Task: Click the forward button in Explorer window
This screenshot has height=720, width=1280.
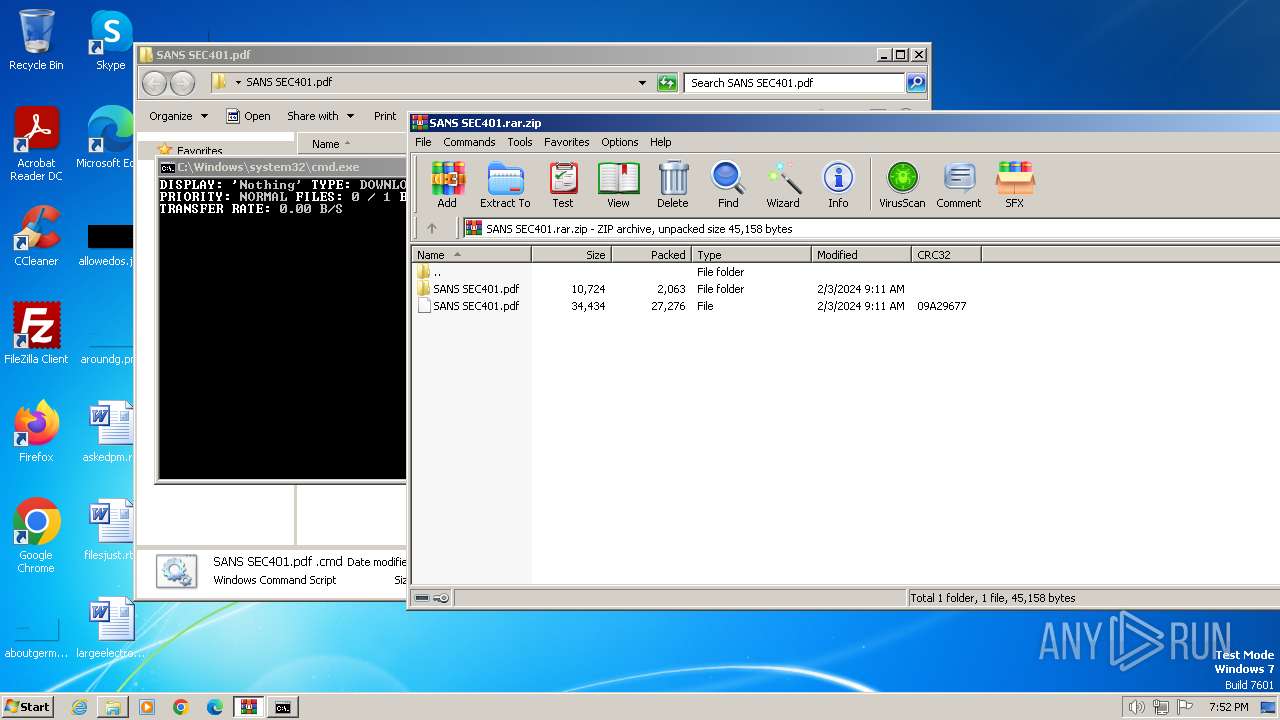Action: click(x=182, y=83)
